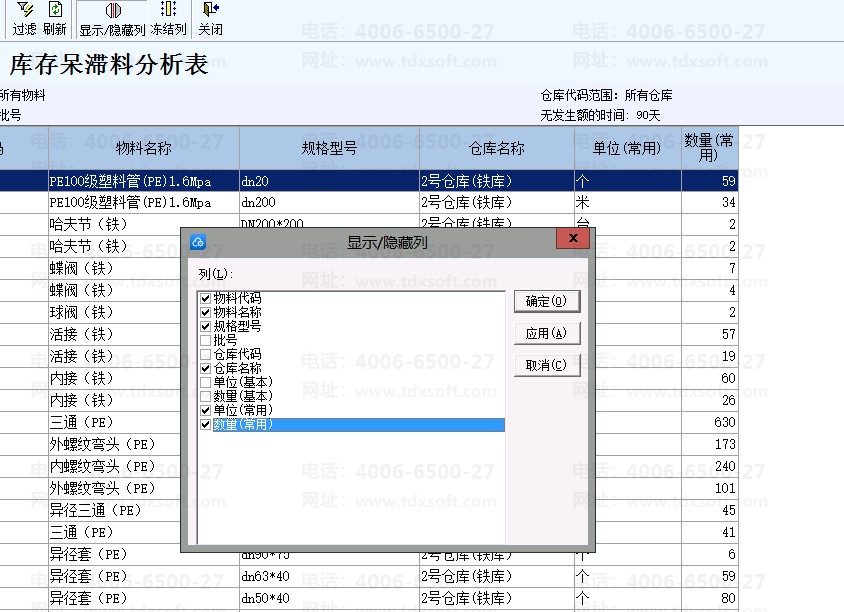The height and width of the screenshot is (612, 844).
Task: Select the dn20 specification cell
Action: pyautogui.click(x=329, y=181)
